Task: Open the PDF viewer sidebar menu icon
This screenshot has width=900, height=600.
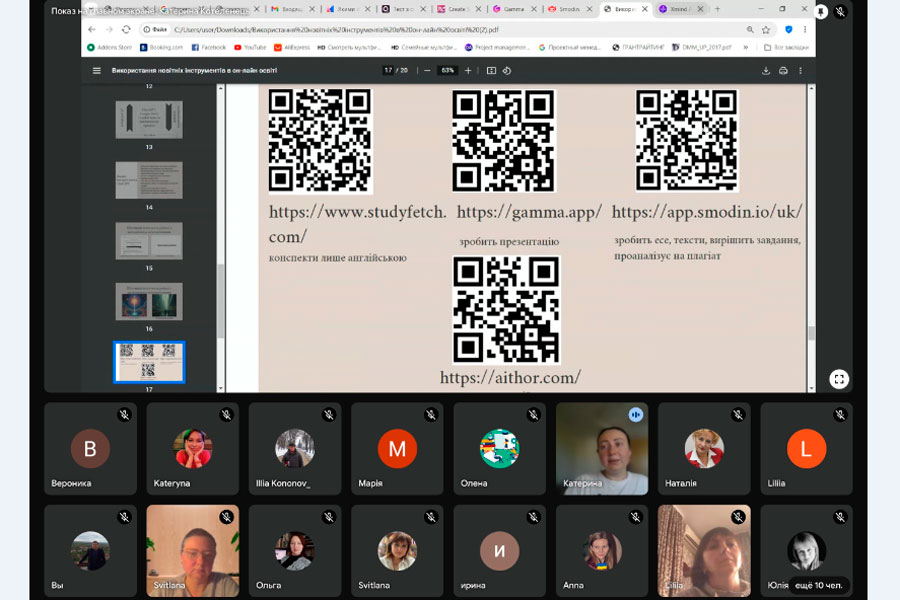Action: [x=96, y=71]
